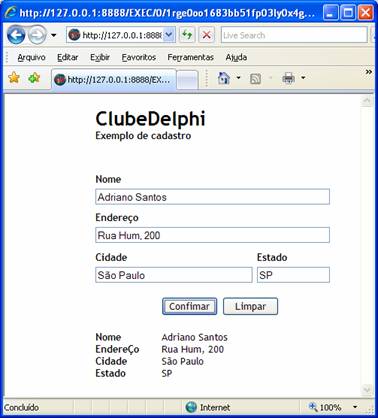Viewport: 378px width, 418px height.
Task: Open the Ajuda menu
Action: click(x=236, y=57)
